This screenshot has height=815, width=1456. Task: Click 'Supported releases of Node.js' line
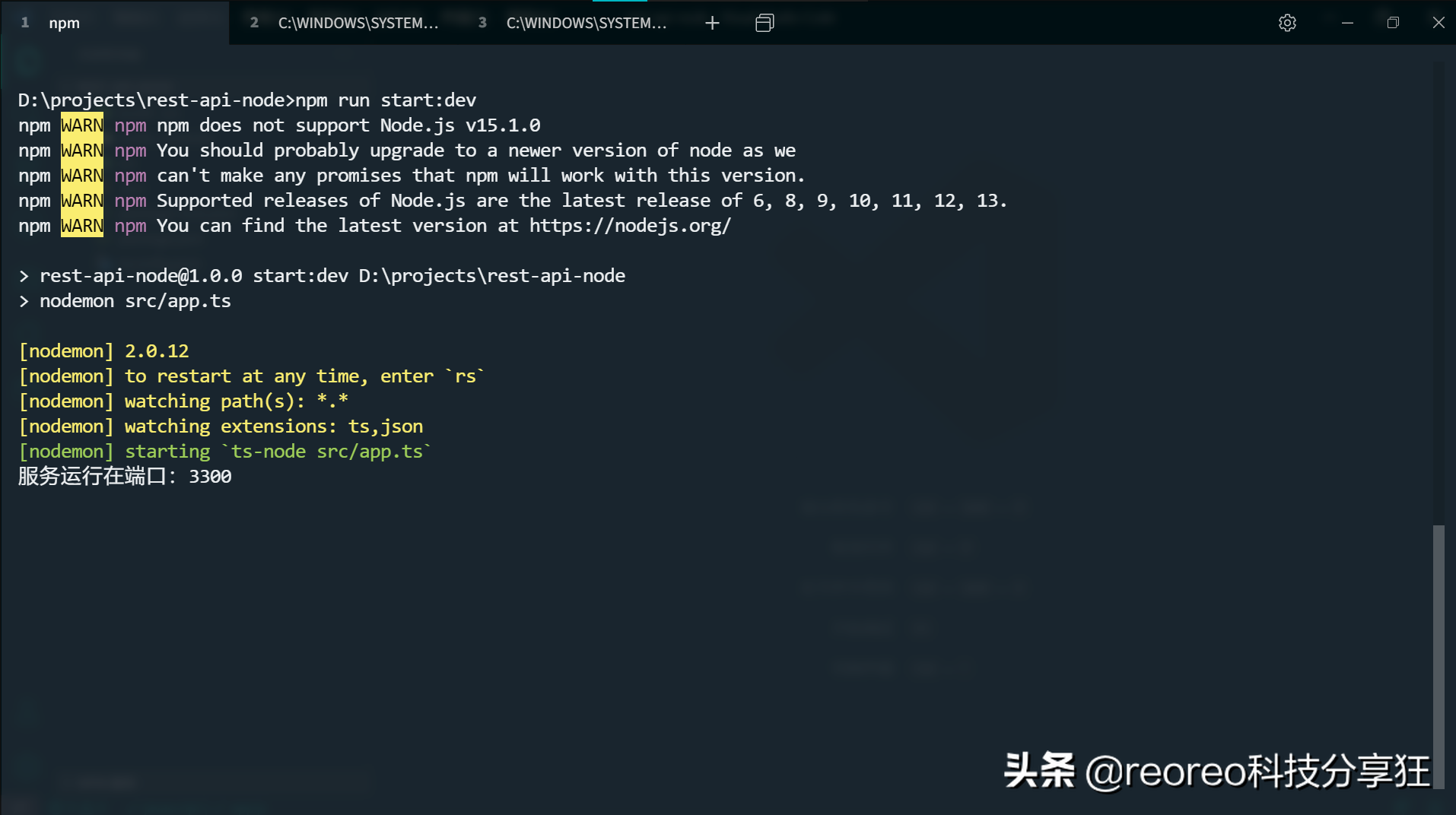point(513,201)
